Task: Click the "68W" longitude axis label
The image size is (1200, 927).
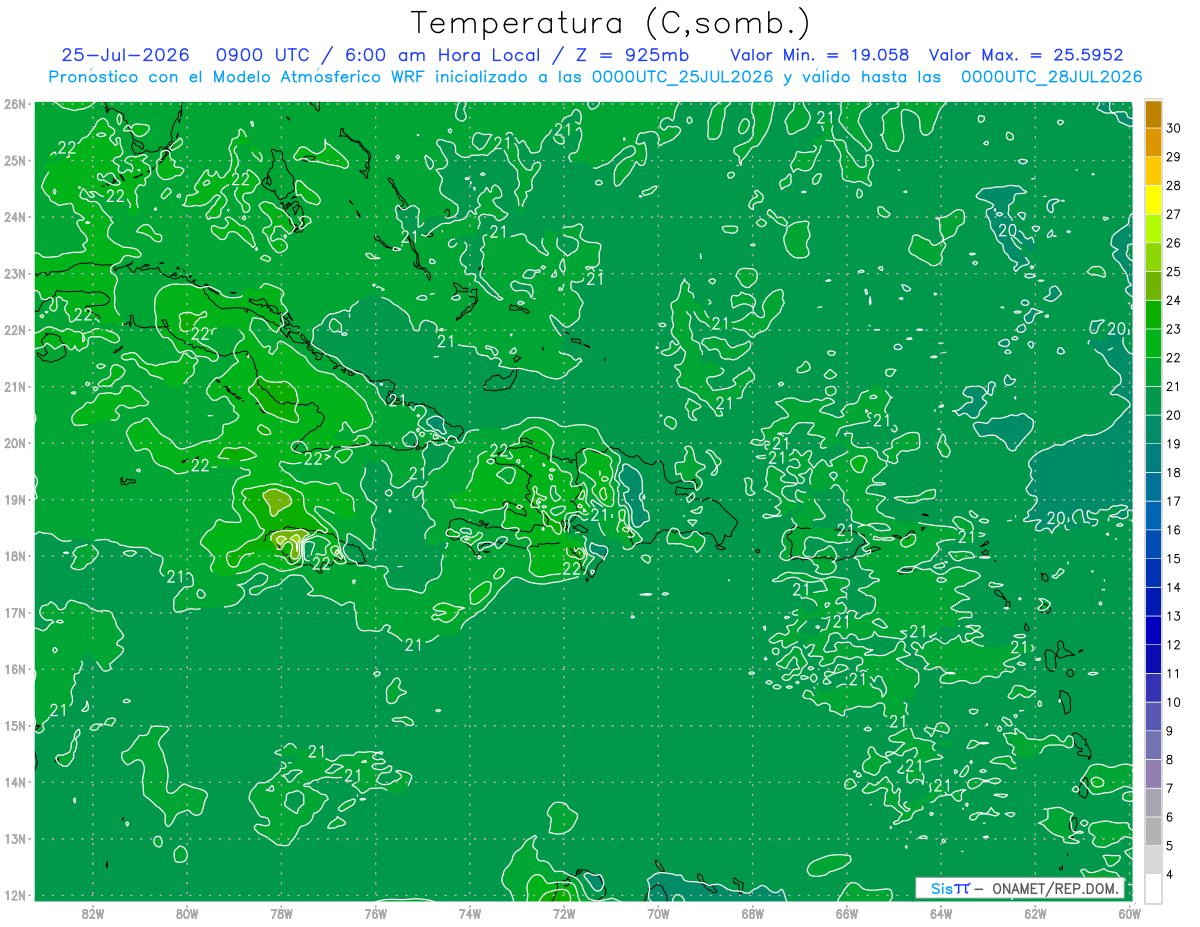Action: click(x=753, y=913)
